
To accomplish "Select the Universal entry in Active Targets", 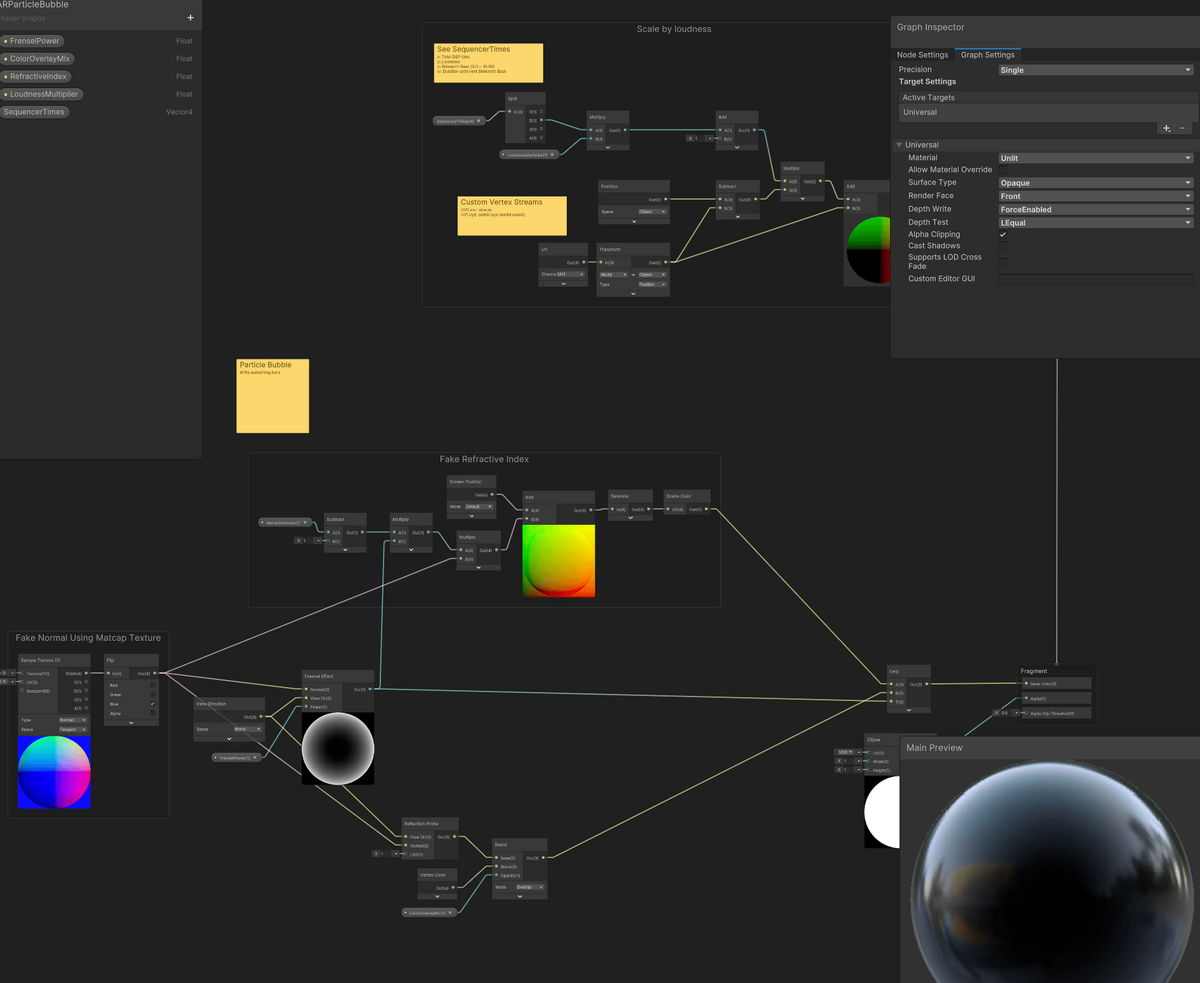I will tap(1046, 112).
